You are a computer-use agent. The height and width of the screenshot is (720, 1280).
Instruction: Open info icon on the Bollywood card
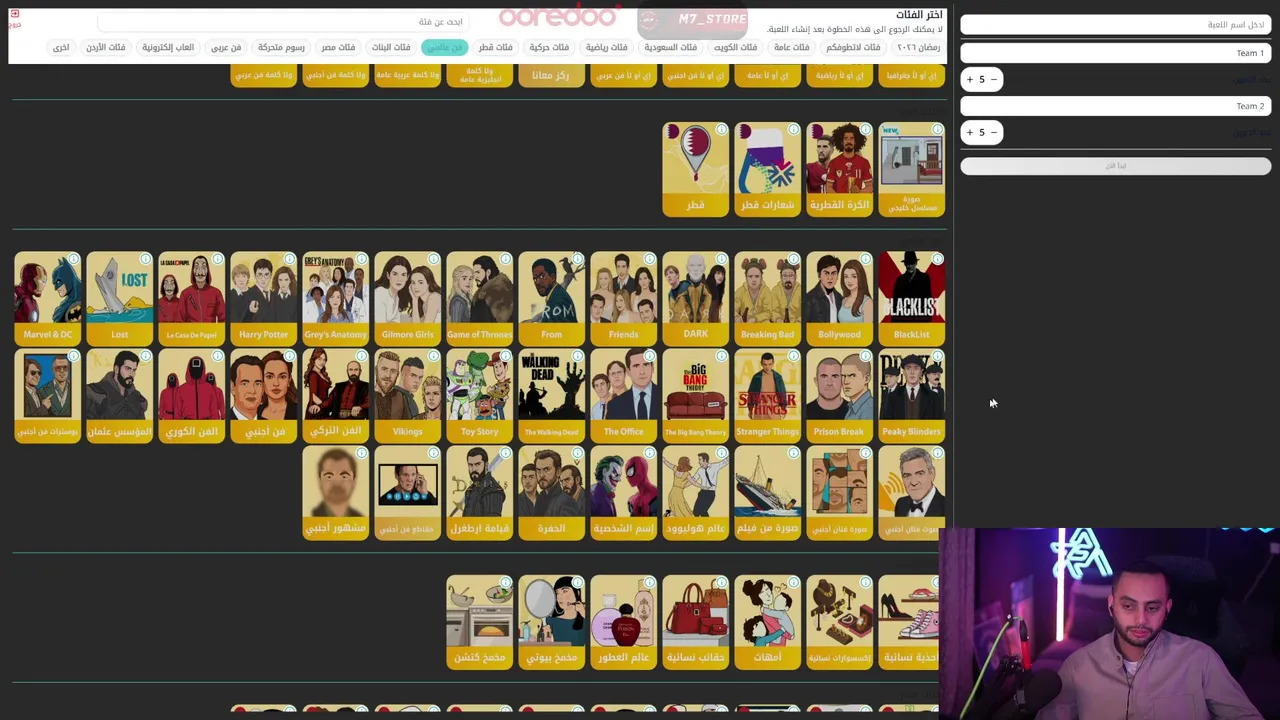pos(865,259)
